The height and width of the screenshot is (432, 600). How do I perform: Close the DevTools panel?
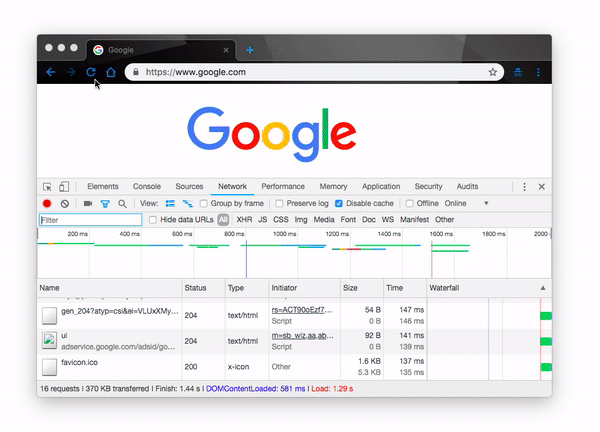(x=541, y=187)
